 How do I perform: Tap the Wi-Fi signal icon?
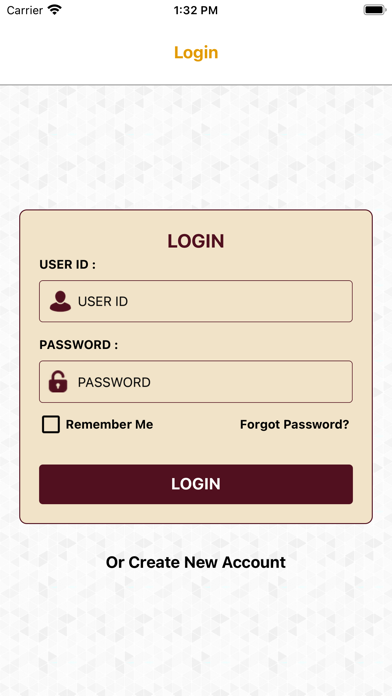click(55, 10)
